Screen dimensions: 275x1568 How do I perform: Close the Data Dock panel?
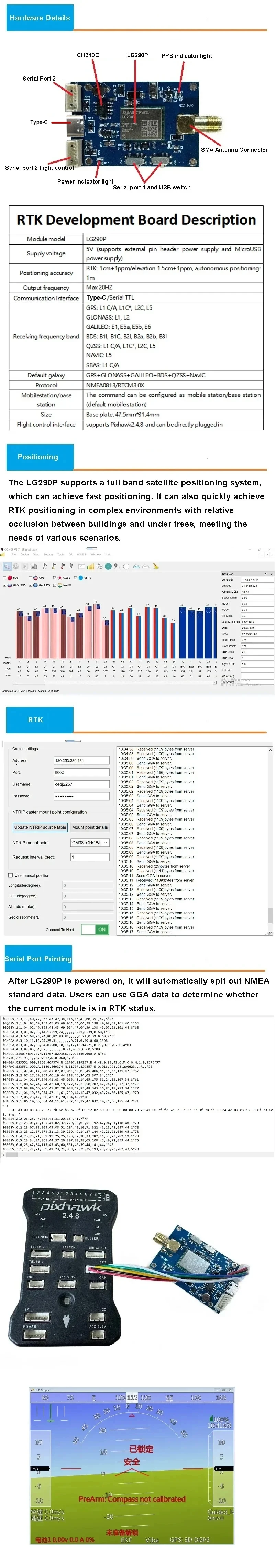(x=272, y=573)
